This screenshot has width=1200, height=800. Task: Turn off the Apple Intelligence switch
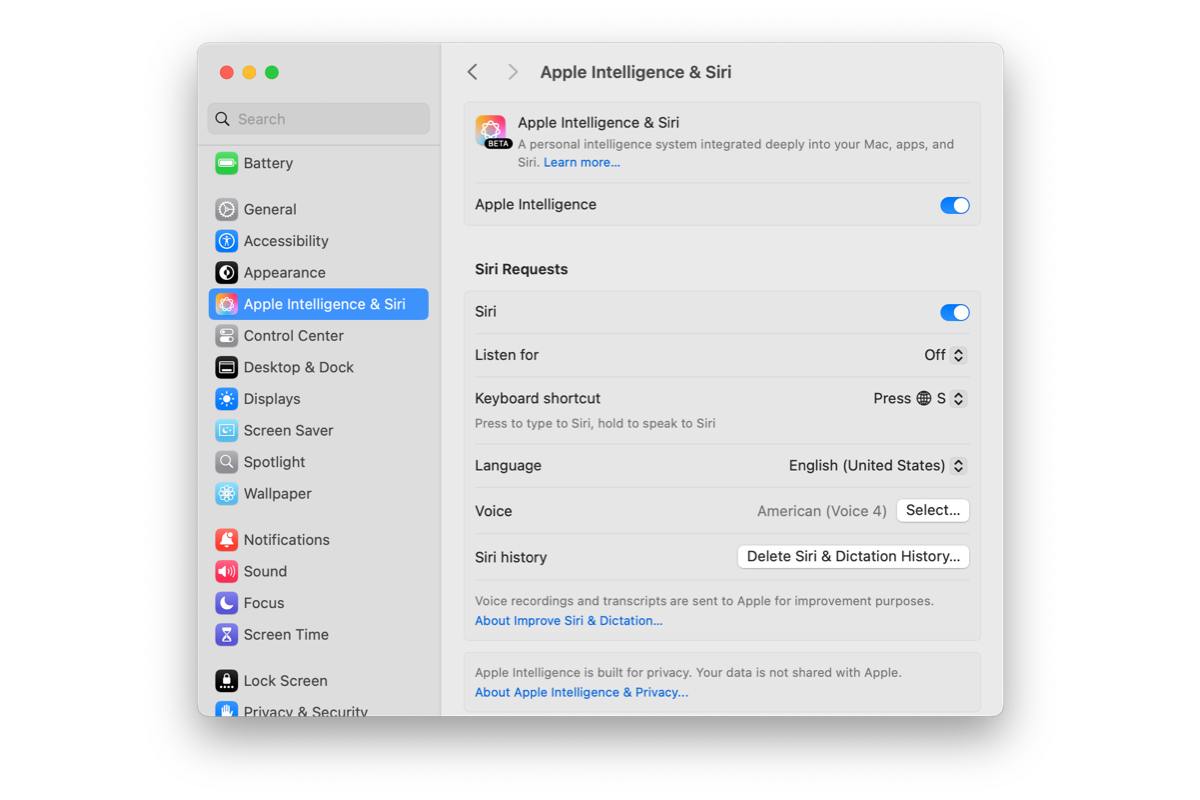coord(955,205)
